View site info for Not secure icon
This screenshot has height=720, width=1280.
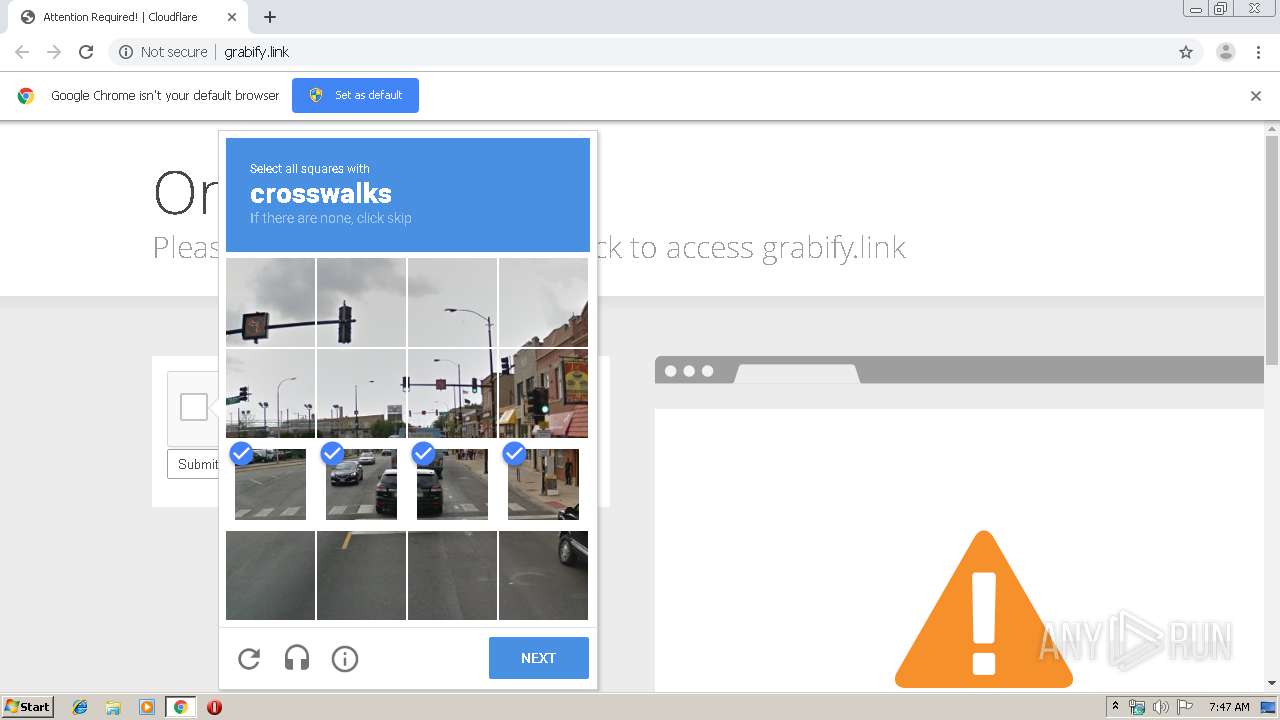(x=126, y=52)
